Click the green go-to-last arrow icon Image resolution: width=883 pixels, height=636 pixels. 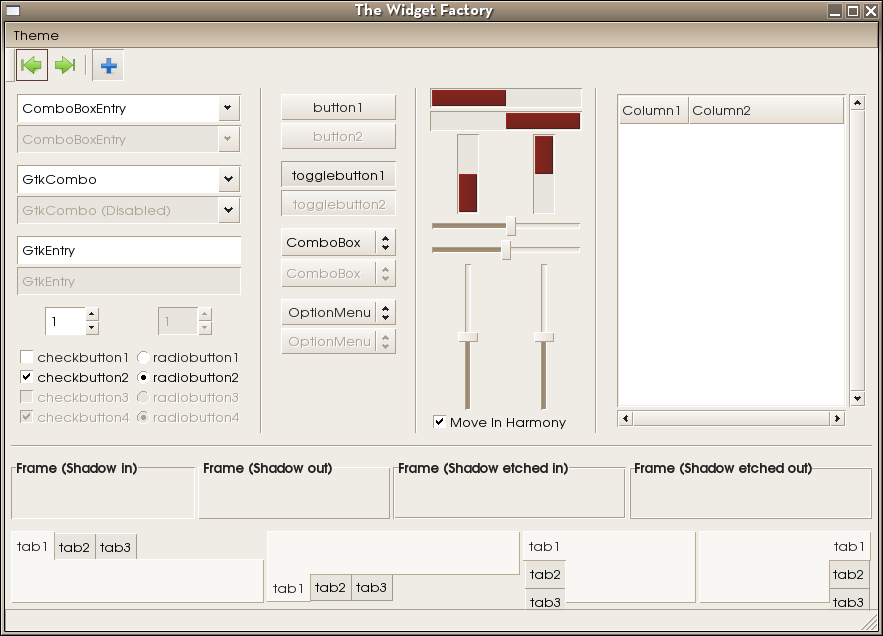65,65
